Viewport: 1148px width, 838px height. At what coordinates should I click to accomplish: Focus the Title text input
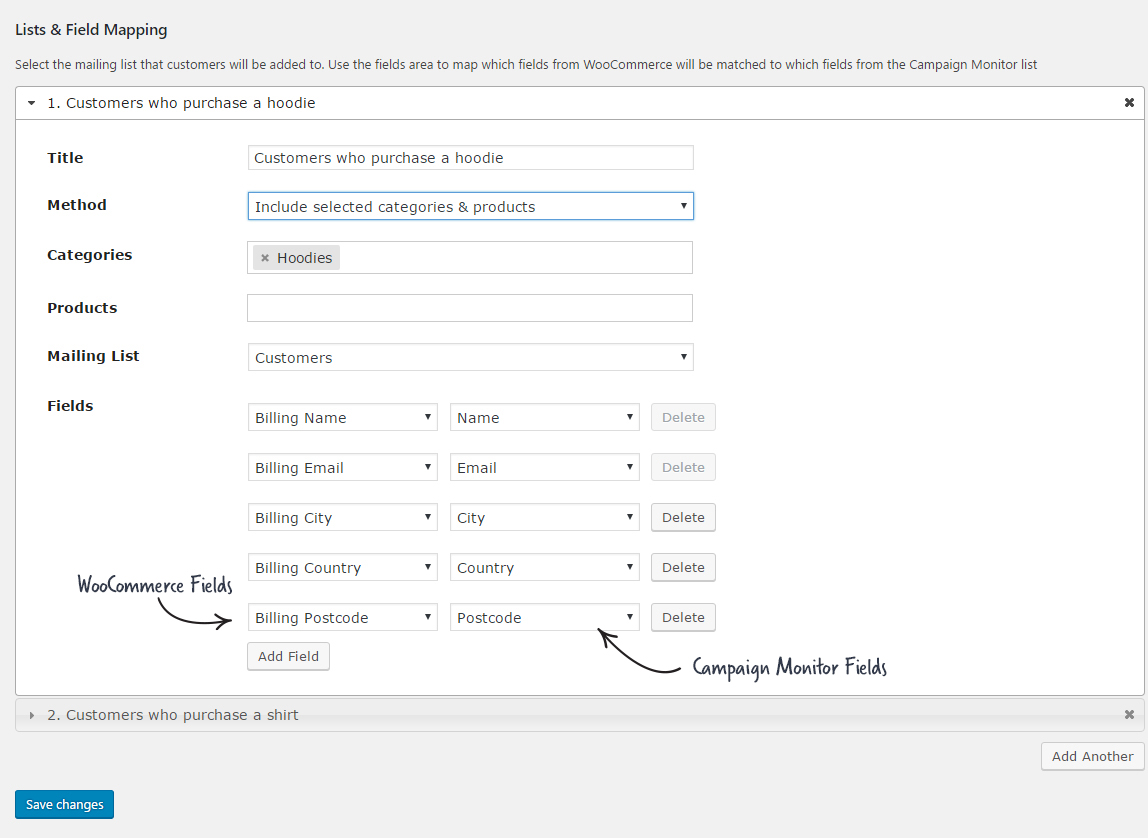click(471, 157)
